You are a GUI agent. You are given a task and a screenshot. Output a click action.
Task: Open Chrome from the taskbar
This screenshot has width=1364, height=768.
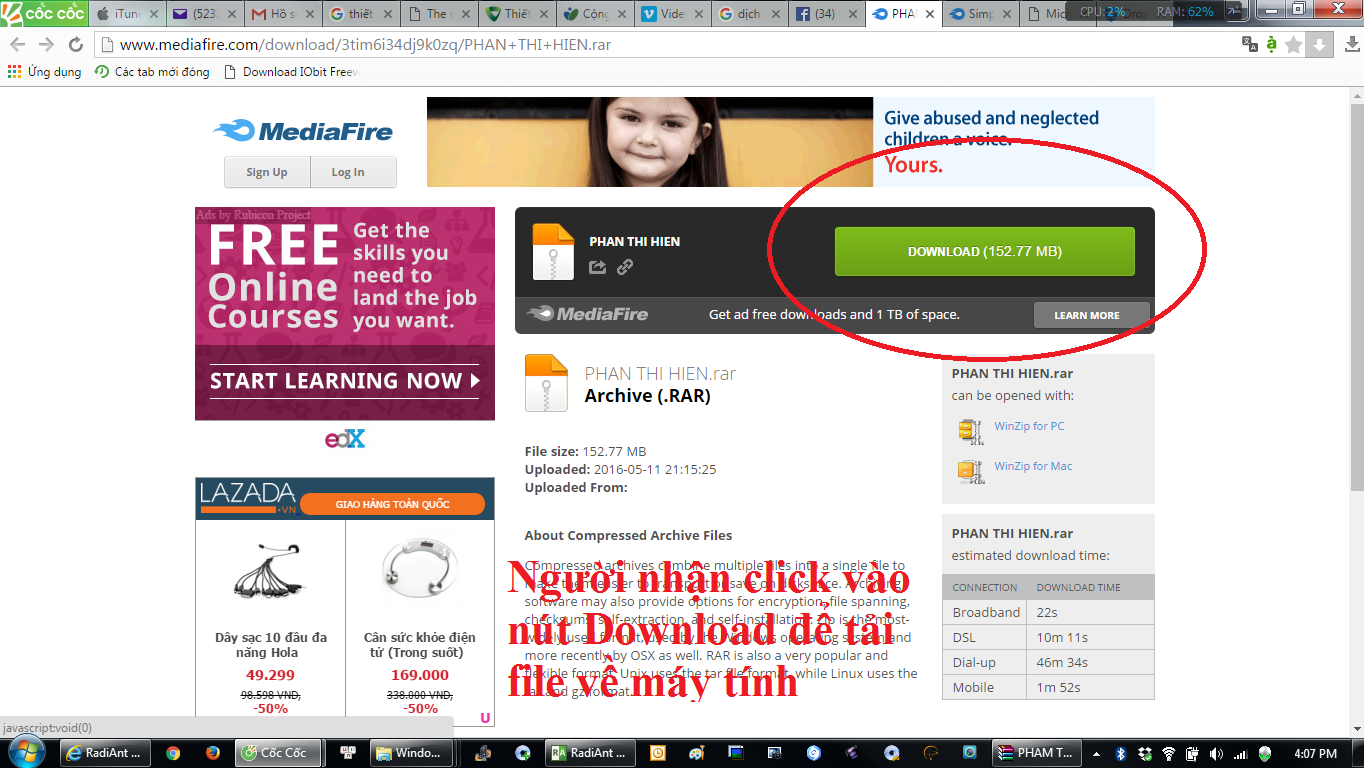(x=173, y=753)
